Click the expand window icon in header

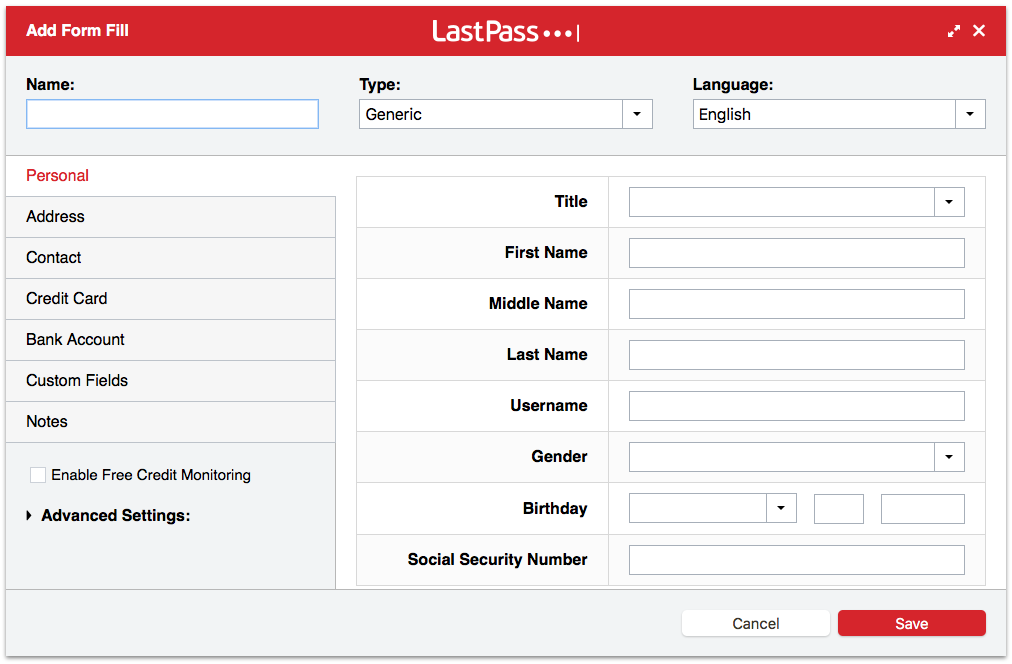[x=953, y=31]
